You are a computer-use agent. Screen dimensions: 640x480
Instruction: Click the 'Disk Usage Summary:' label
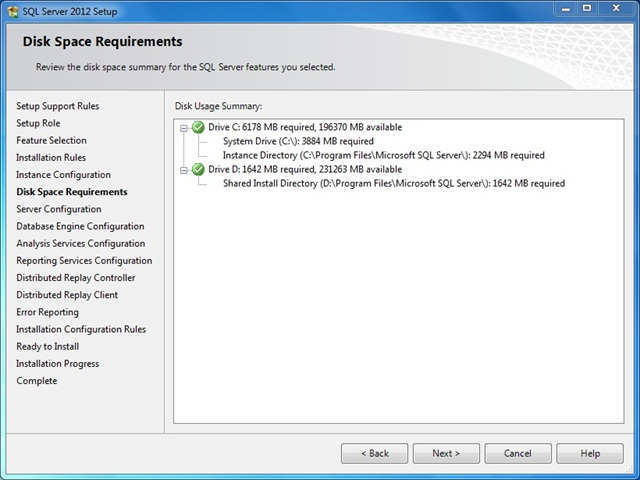tap(218, 106)
